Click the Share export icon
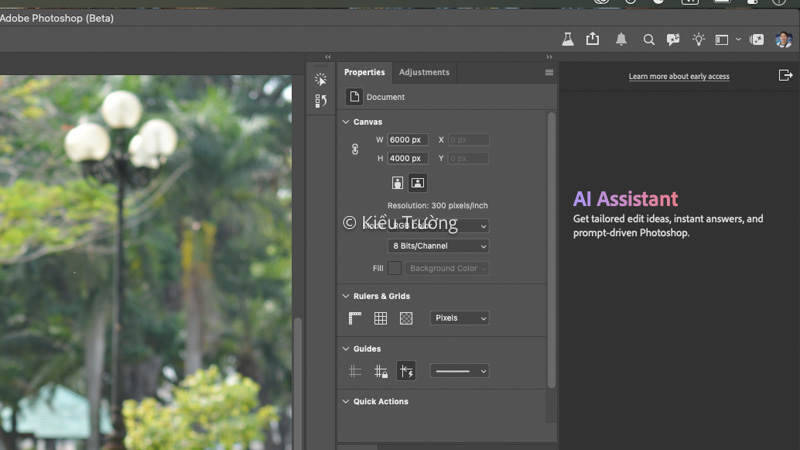The height and width of the screenshot is (450, 800). tap(592, 39)
